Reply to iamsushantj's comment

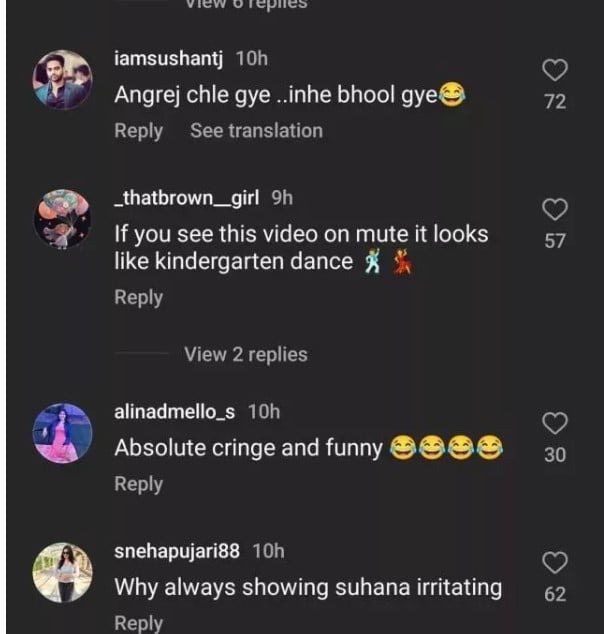138,131
